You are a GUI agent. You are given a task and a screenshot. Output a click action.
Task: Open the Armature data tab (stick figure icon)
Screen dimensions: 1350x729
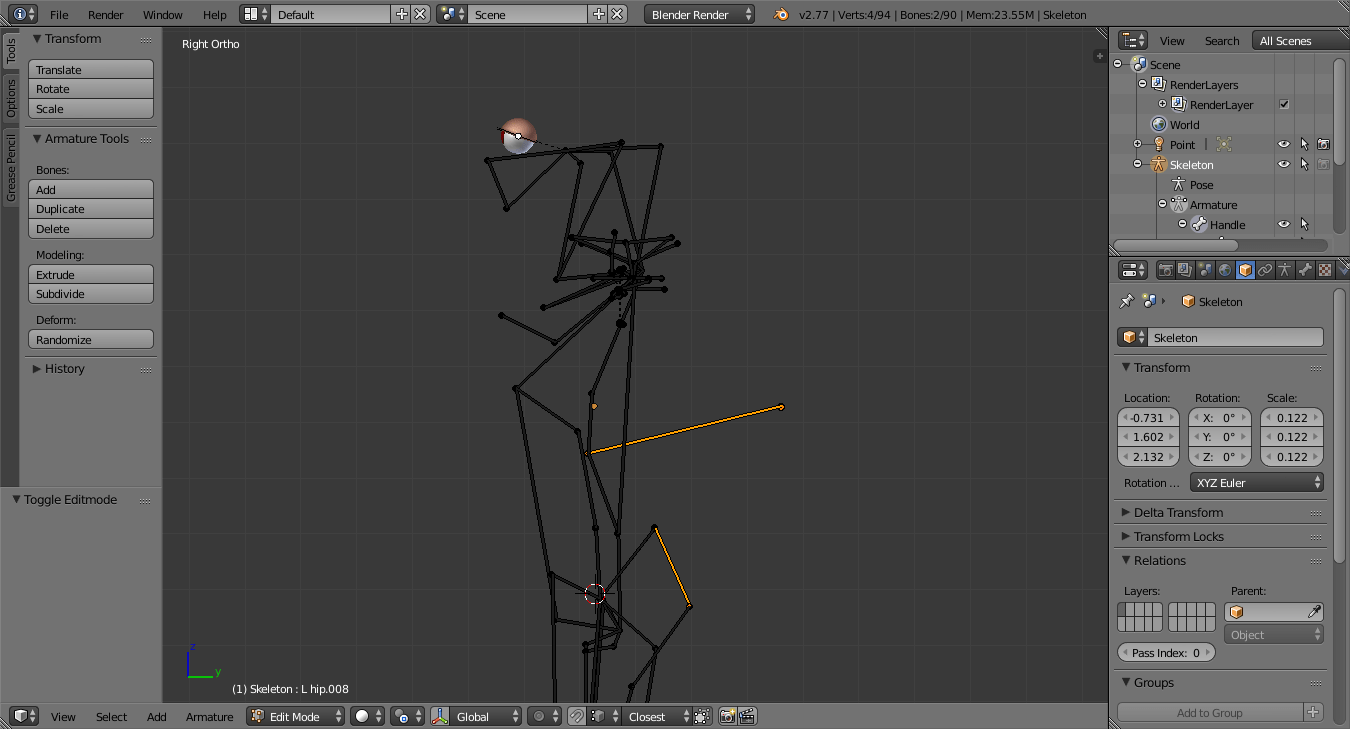click(1284, 270)
